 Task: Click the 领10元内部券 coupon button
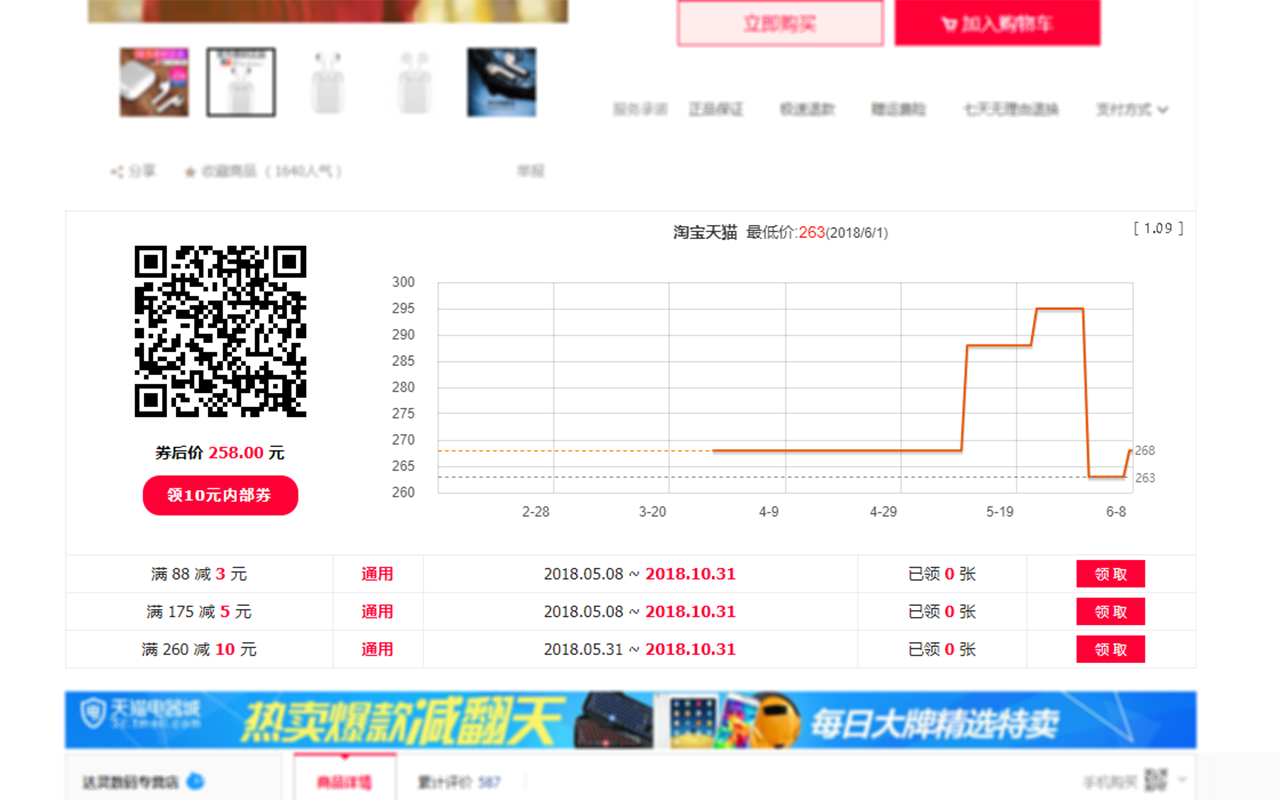click(x=220, y=495)
